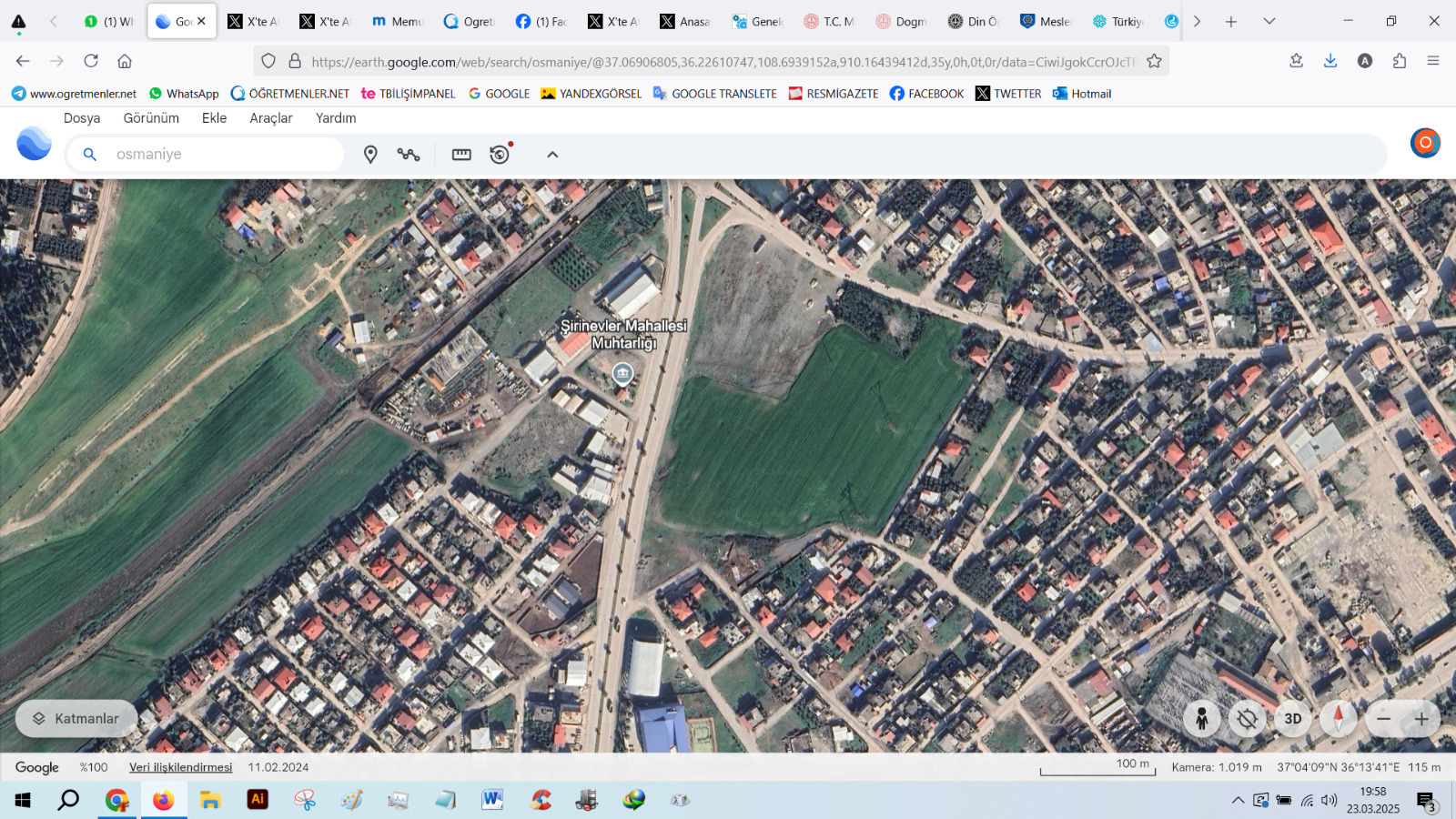Open the browser tab list dropdown

pos(1269,21)
